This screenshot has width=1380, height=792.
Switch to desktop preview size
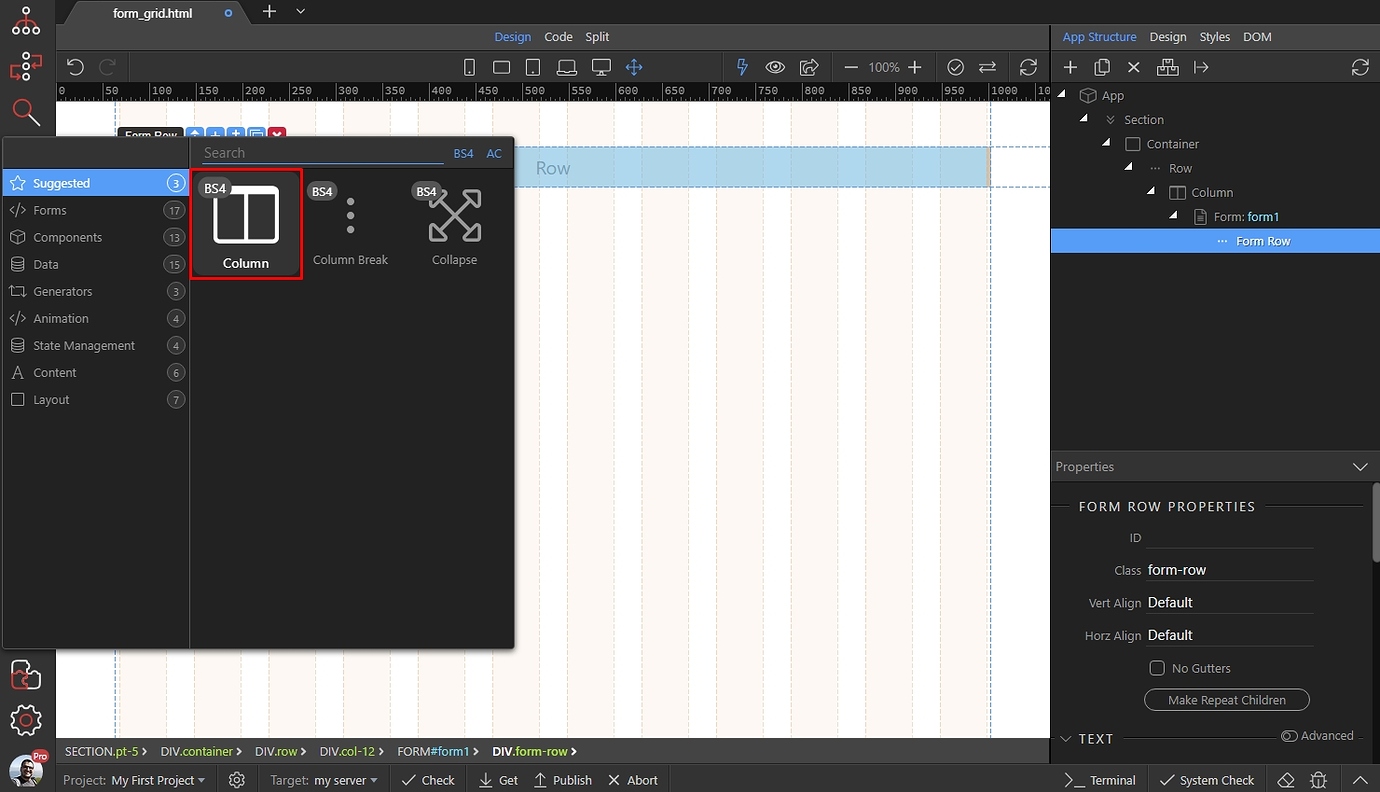600,66
